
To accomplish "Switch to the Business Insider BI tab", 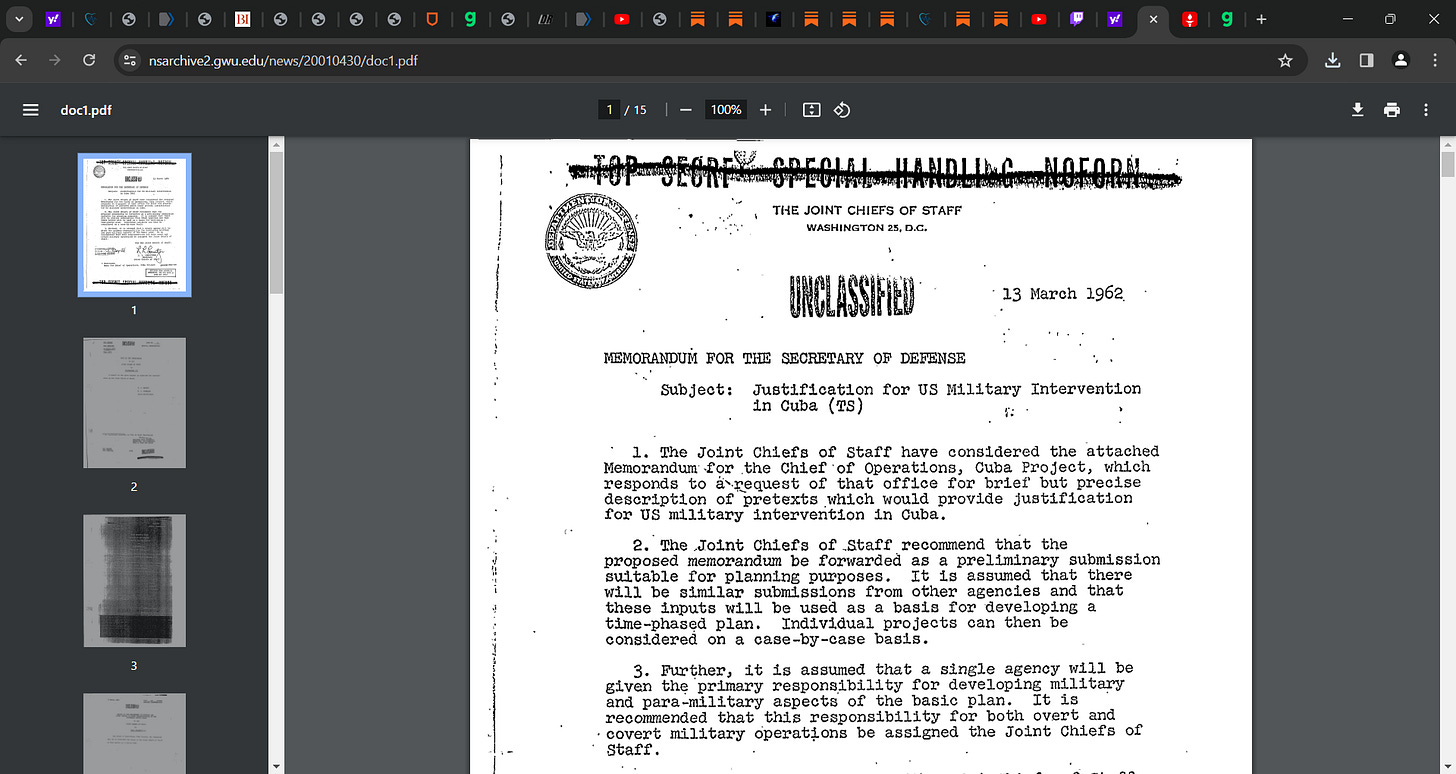I will tap(242, 19).
